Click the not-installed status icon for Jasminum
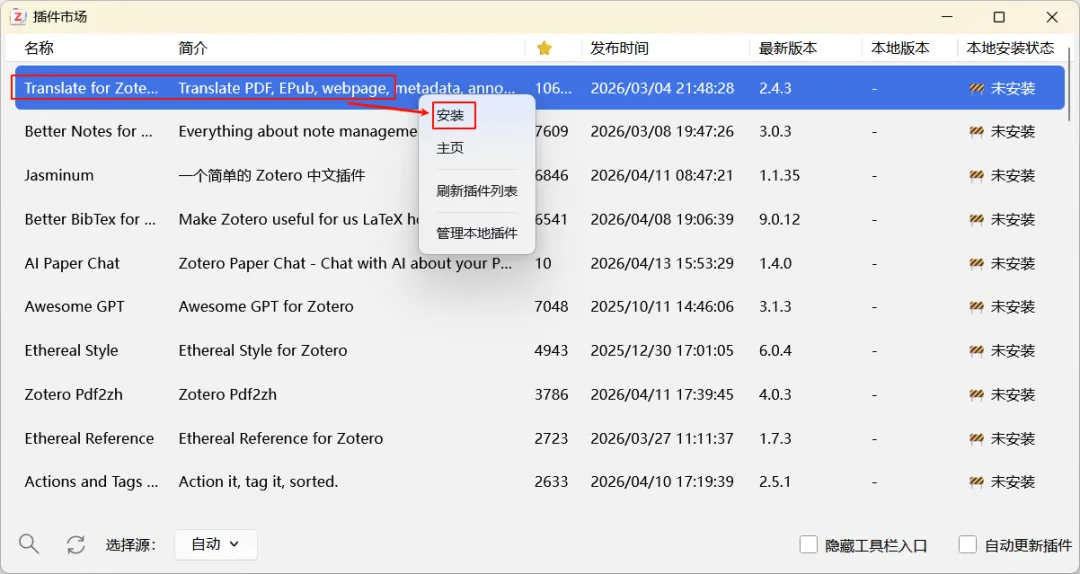This screenshot has height=574, width=1080. [x=976, y=176]
